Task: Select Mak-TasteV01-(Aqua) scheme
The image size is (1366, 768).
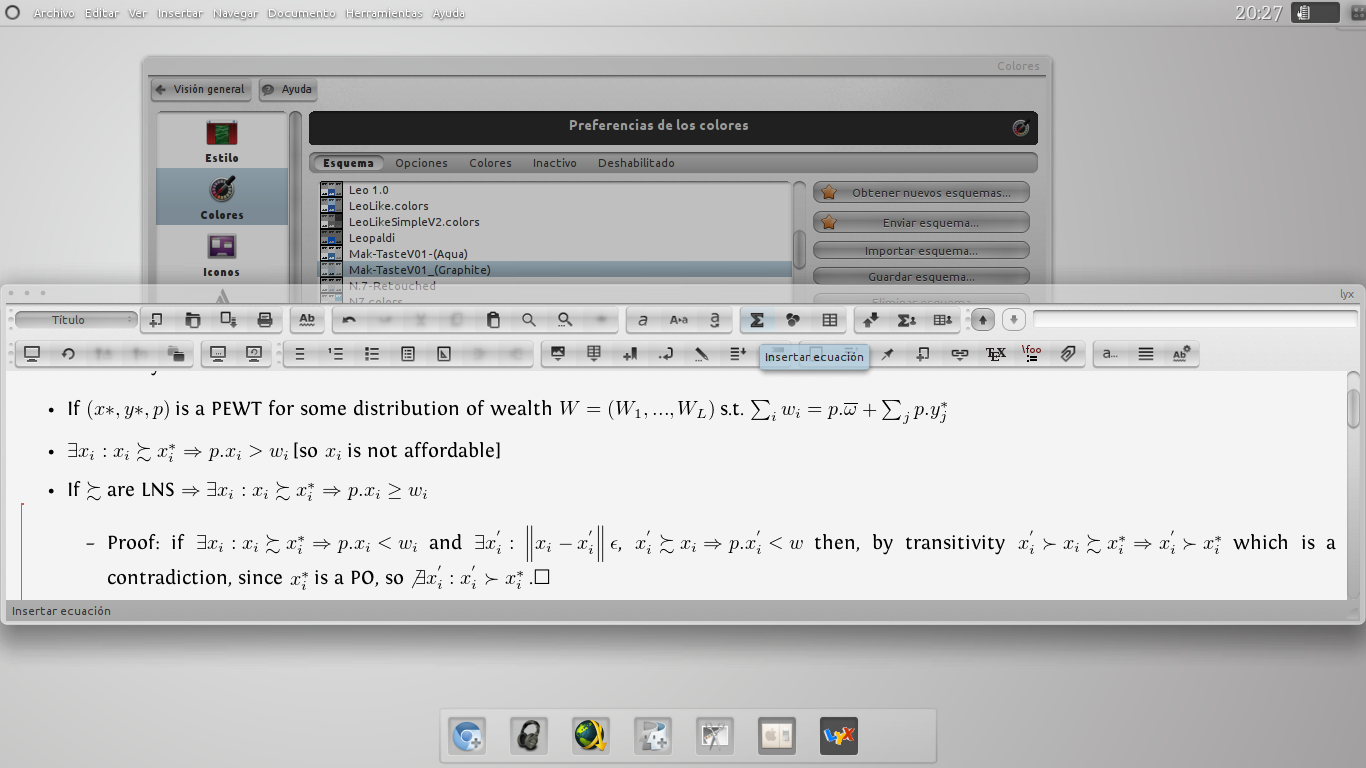Action: tap(555, 254)
